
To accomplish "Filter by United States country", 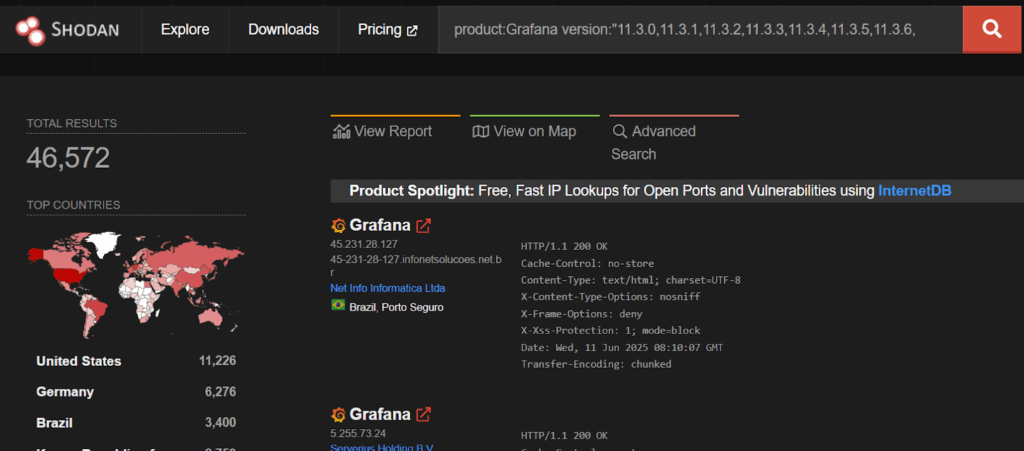I will 78,361.
